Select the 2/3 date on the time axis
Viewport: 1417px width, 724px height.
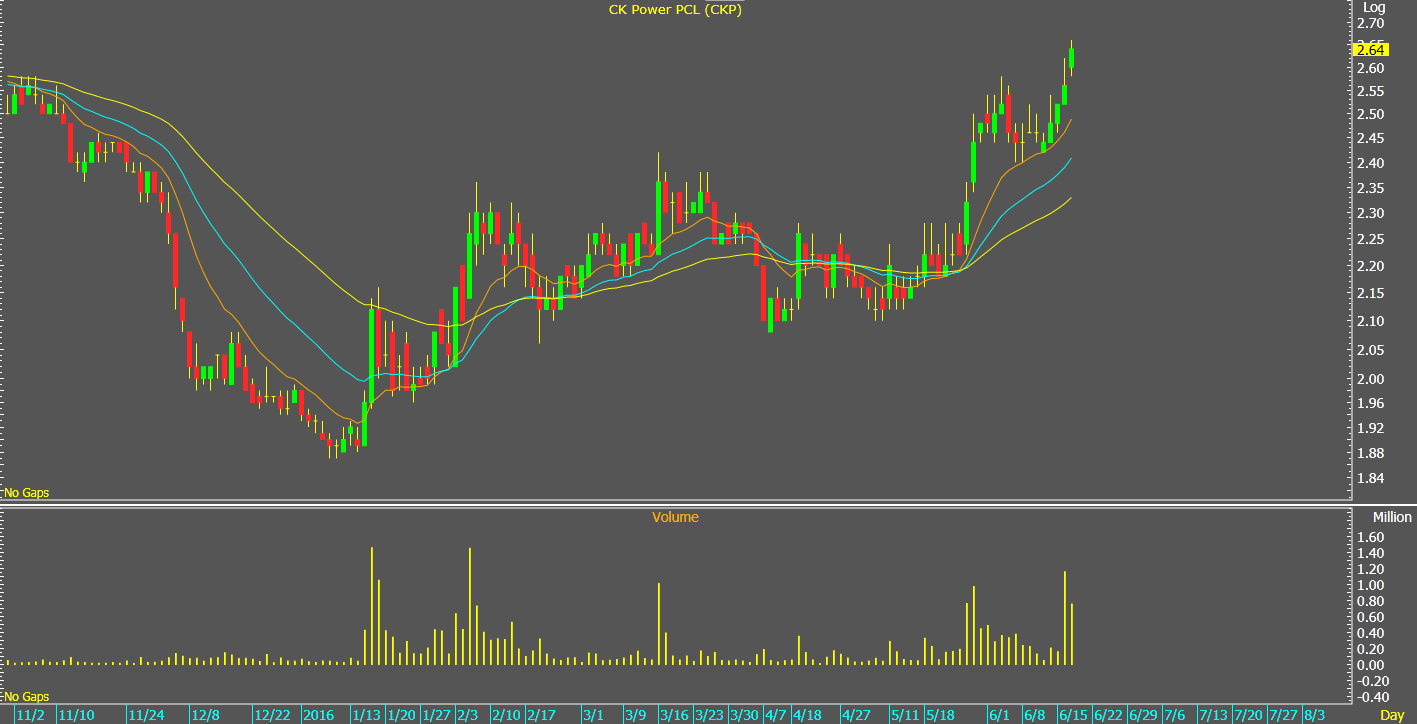(468, 715)
